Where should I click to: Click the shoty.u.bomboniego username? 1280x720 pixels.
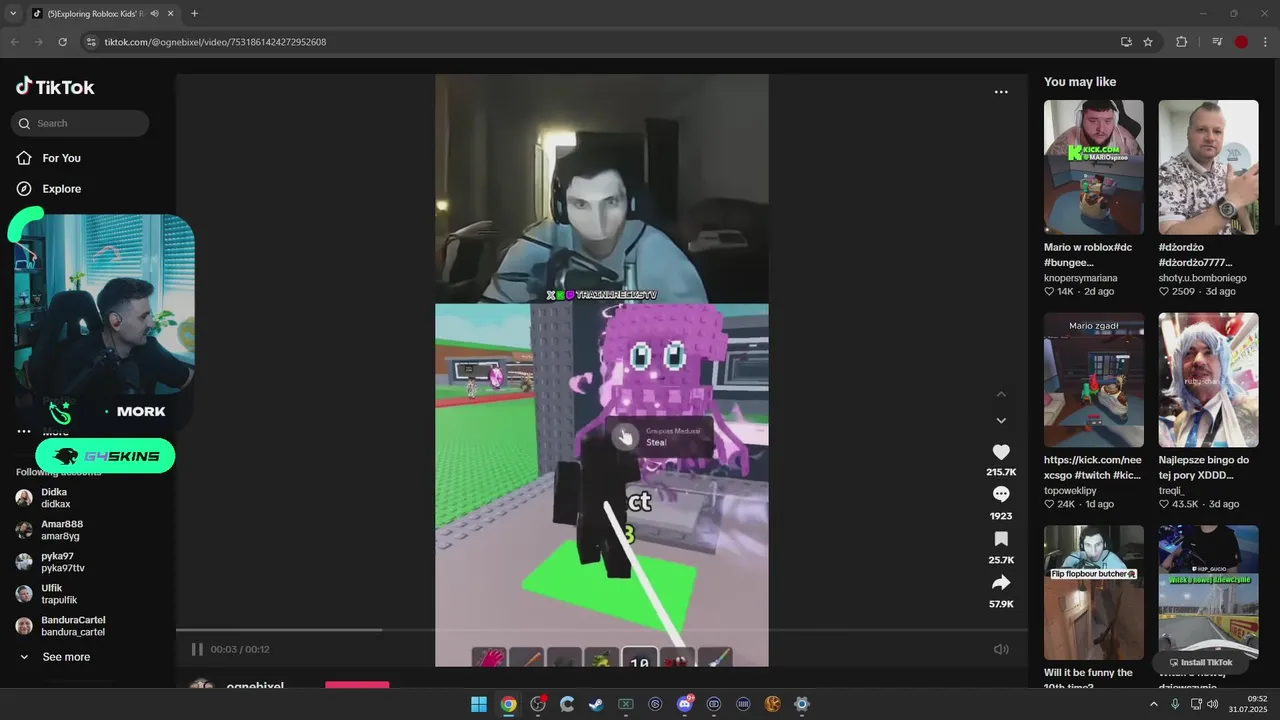click(1202, 278)
